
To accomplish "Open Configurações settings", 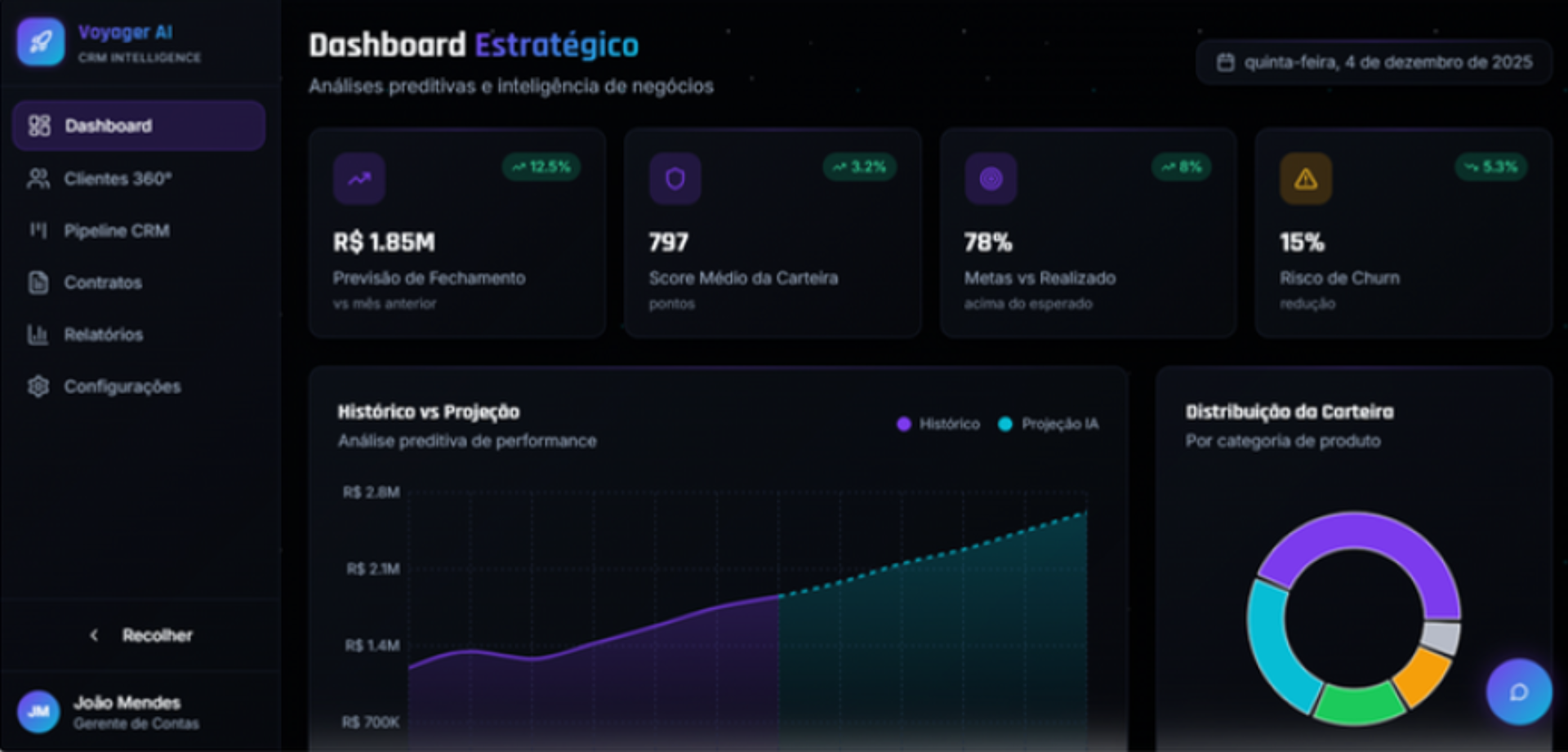I will tap(139, 386).
